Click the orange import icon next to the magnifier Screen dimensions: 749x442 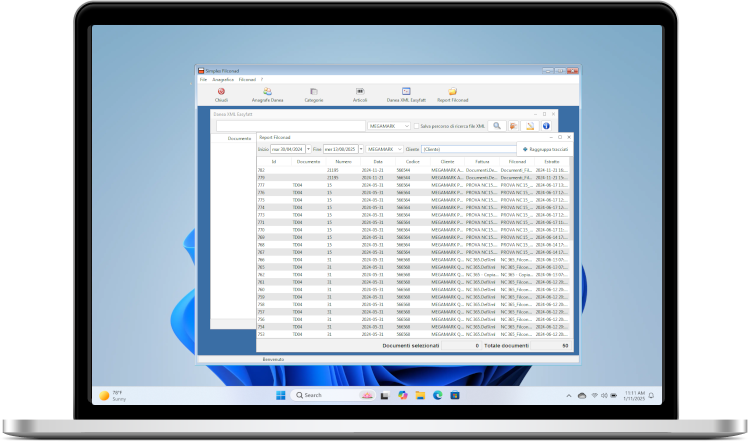pyautogui.click(x=513, y=126)
